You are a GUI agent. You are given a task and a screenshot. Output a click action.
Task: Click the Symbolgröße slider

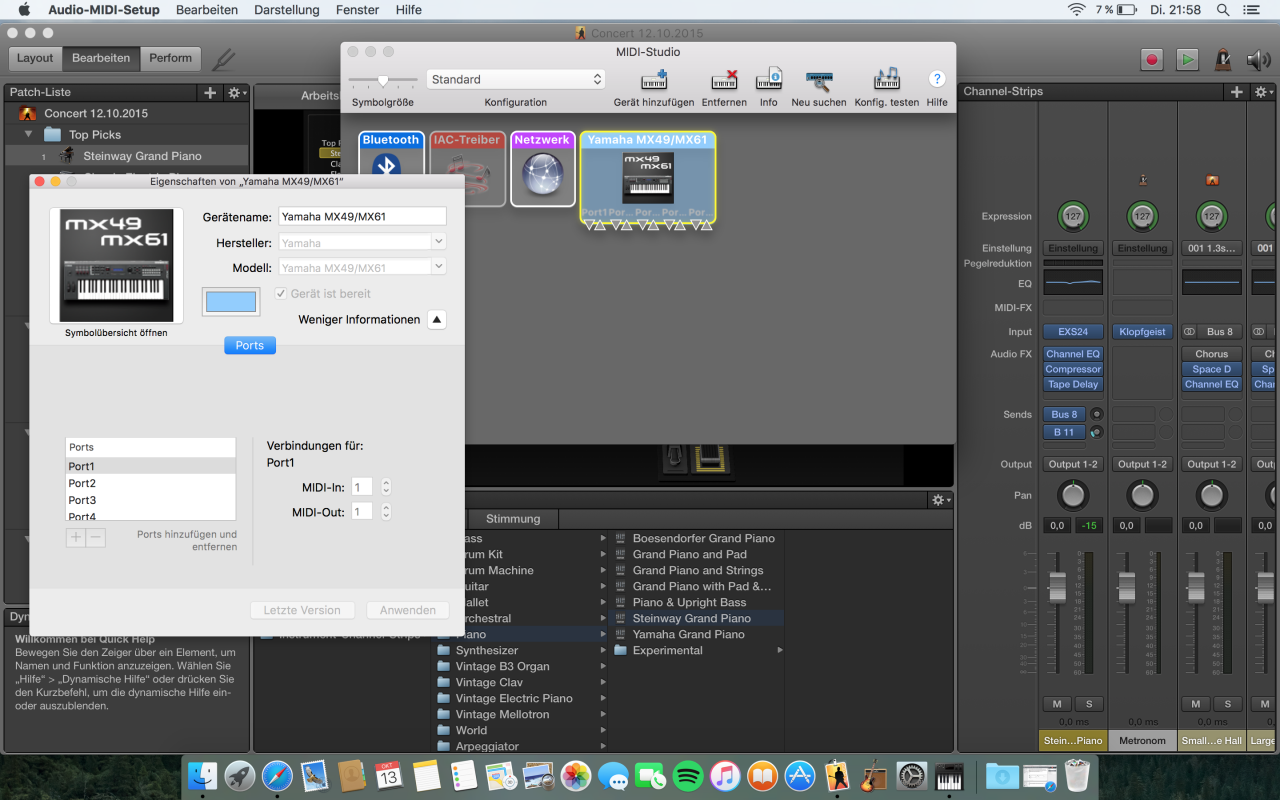[x=383, y=80]
